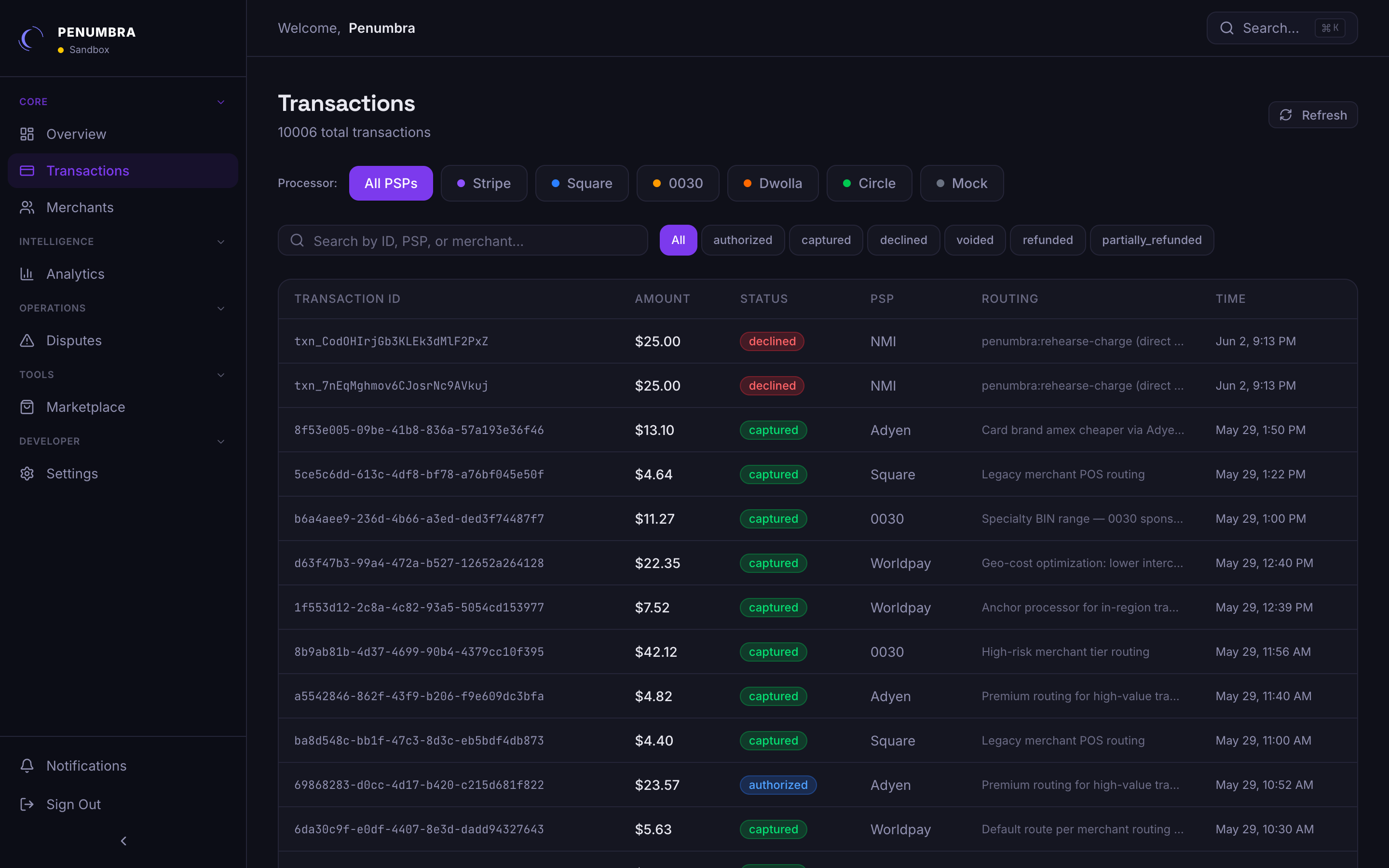Click the Specialty BIN range routing text

[x=1082, y=518]
